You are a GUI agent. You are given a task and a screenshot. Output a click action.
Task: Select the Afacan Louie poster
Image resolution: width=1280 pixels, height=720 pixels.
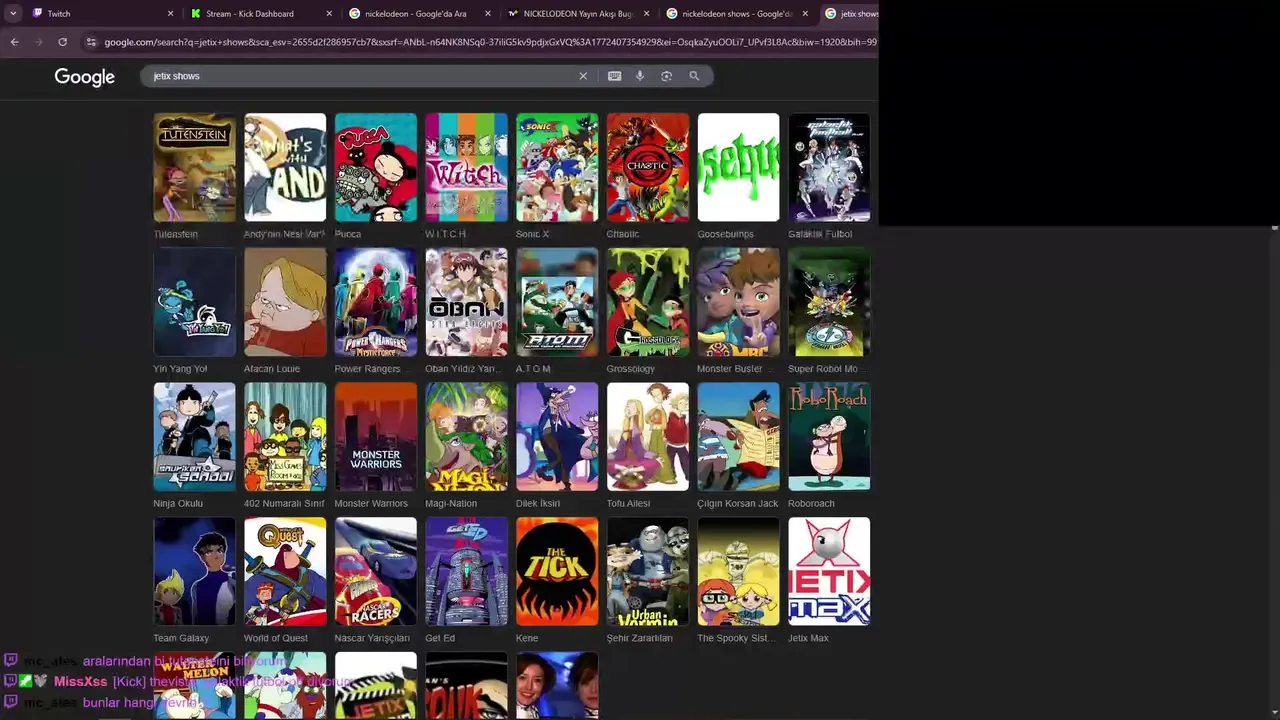coord(285,302)
